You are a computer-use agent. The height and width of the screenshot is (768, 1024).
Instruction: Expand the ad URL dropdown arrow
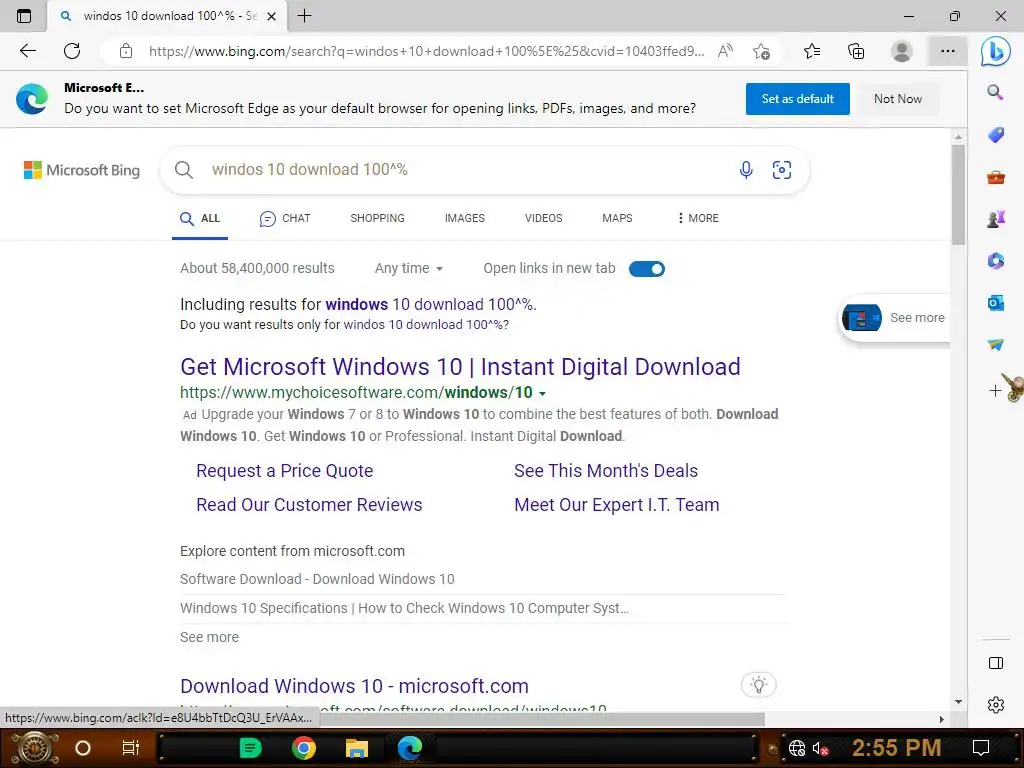[542, 393]
